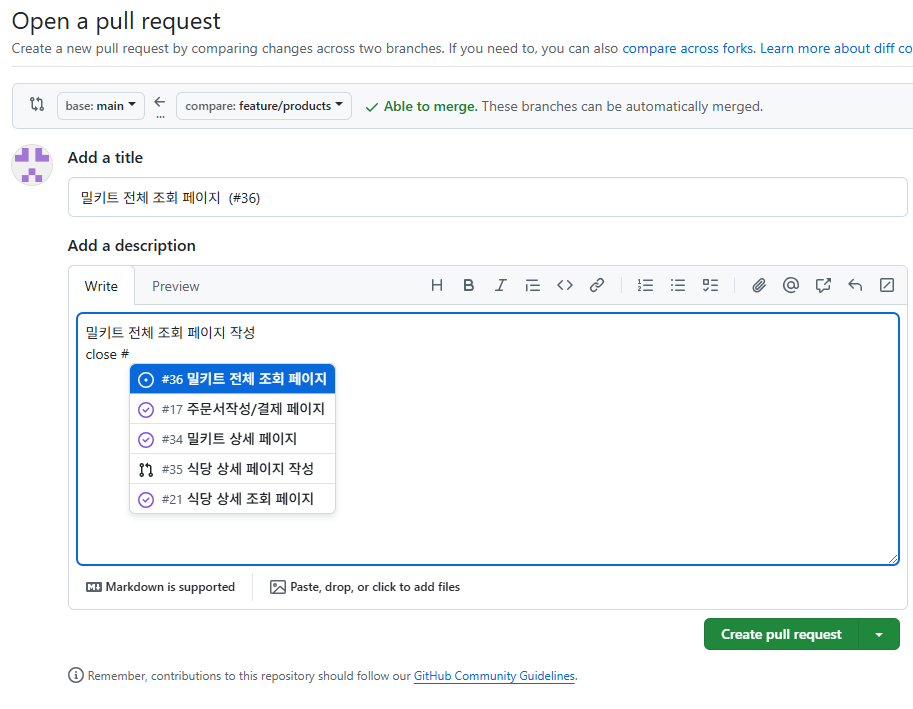Insert code with the angle brackets icon
The height and width of the screenshot is (709, 913).
pyautogui.click(x=565, y=285)
